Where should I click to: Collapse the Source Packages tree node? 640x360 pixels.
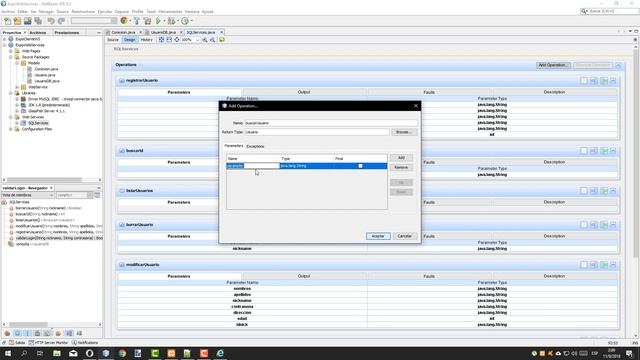click(11, 57)
